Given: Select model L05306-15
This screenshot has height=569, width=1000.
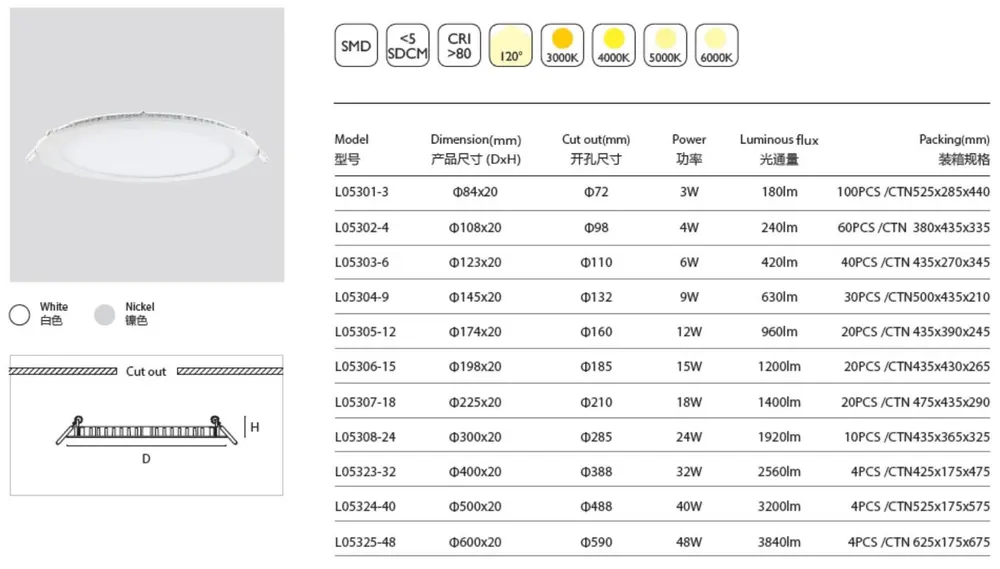Looking at the screenshot, I should tap(365, 367).
